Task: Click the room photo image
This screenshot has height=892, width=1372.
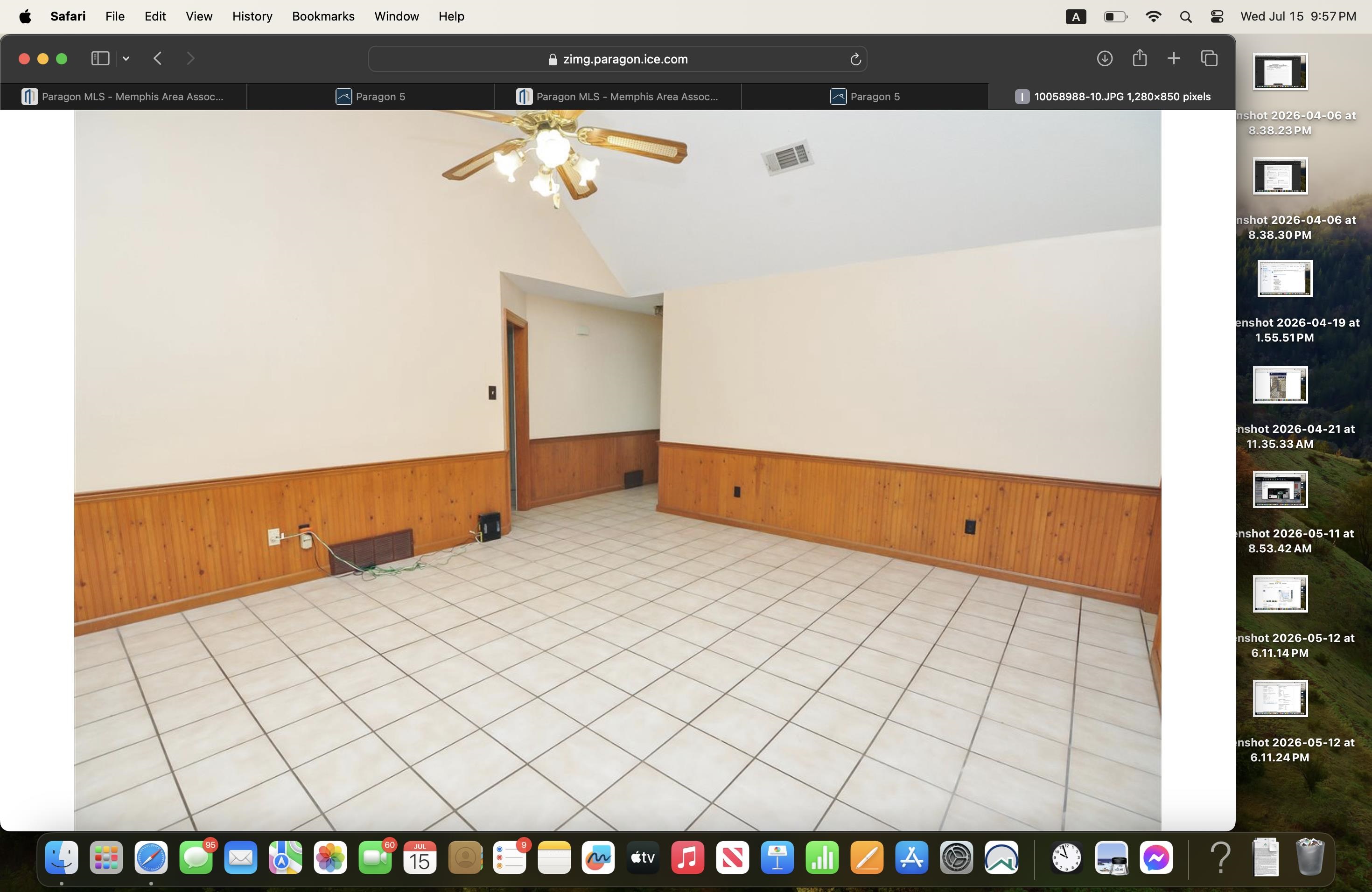Action: click(x=617, y=470)
